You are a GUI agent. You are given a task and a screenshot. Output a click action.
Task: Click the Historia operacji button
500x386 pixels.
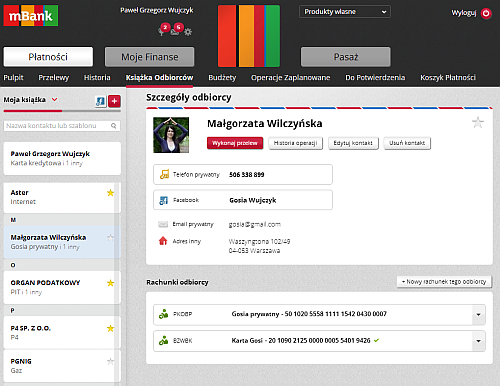[x=295, y=143]
